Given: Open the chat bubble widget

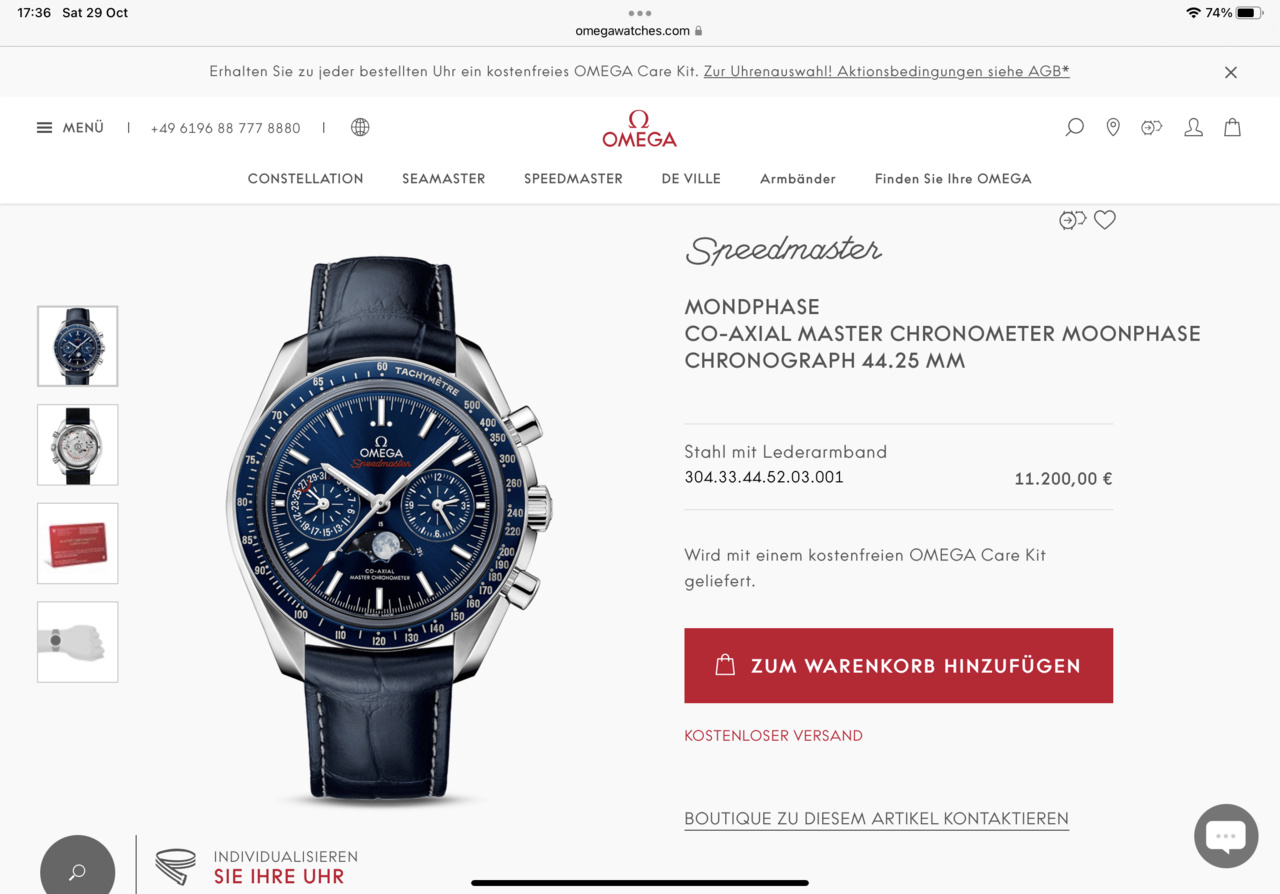Looking at the screenshot, I should (1226, 836).
